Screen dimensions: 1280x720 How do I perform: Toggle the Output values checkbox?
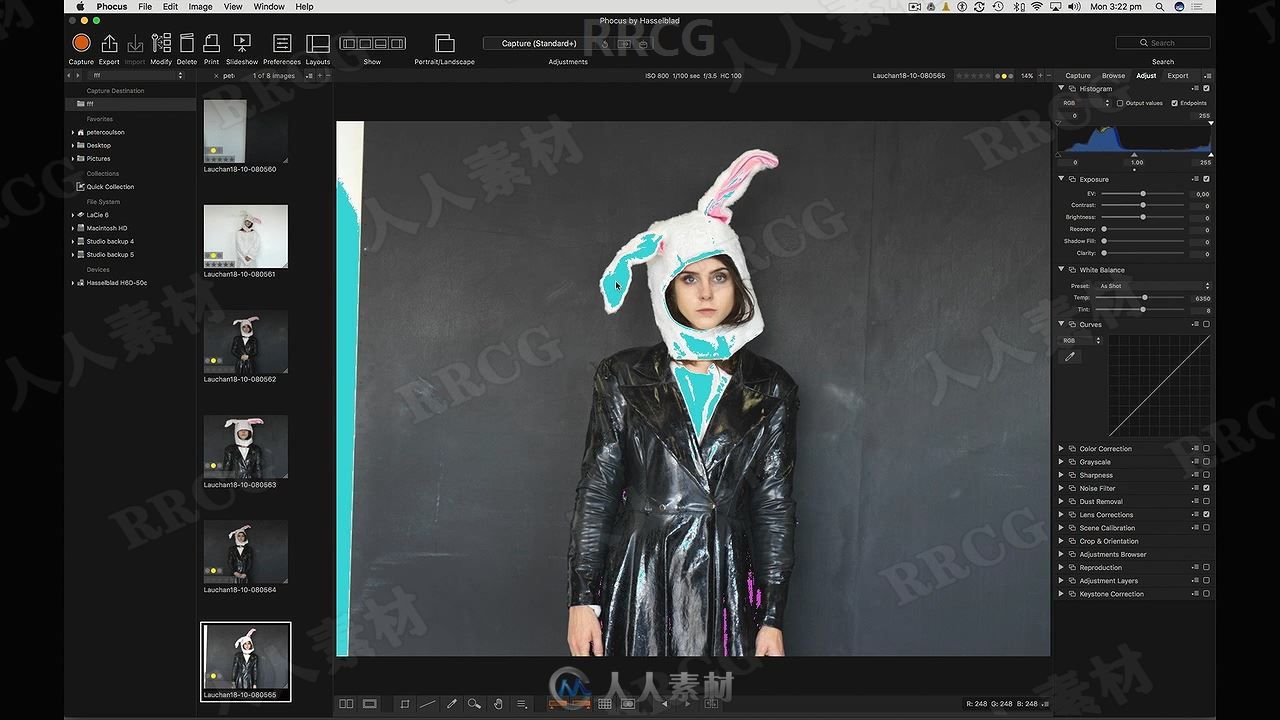tap(1120, 103)
